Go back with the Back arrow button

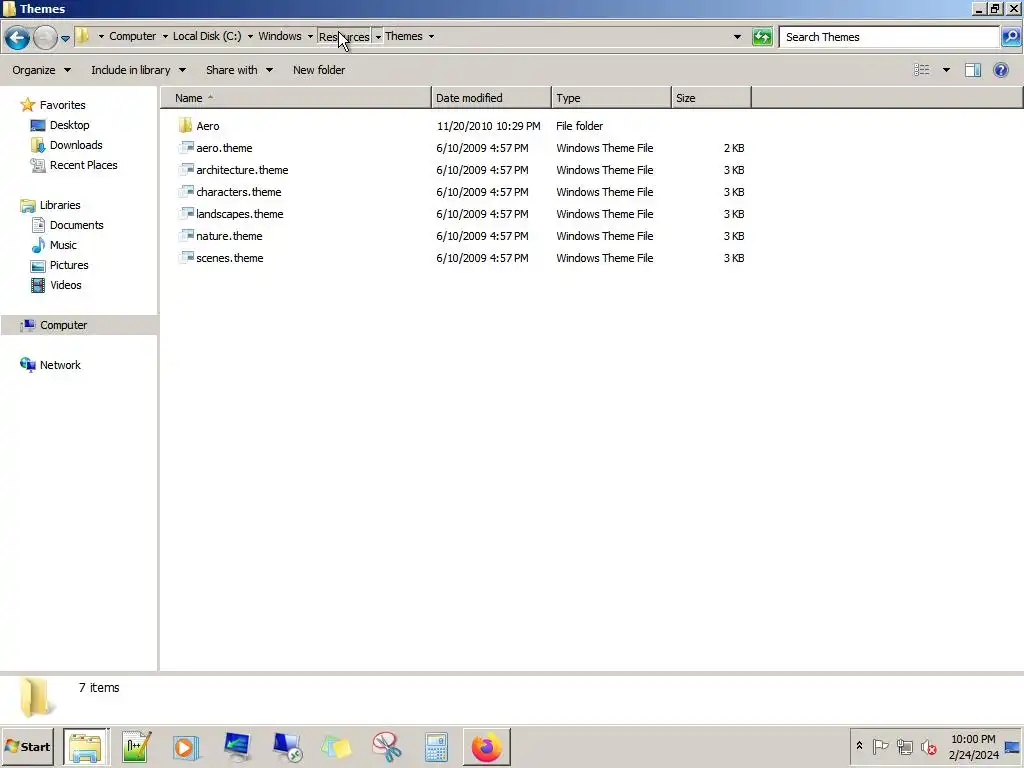coord(17,37)
